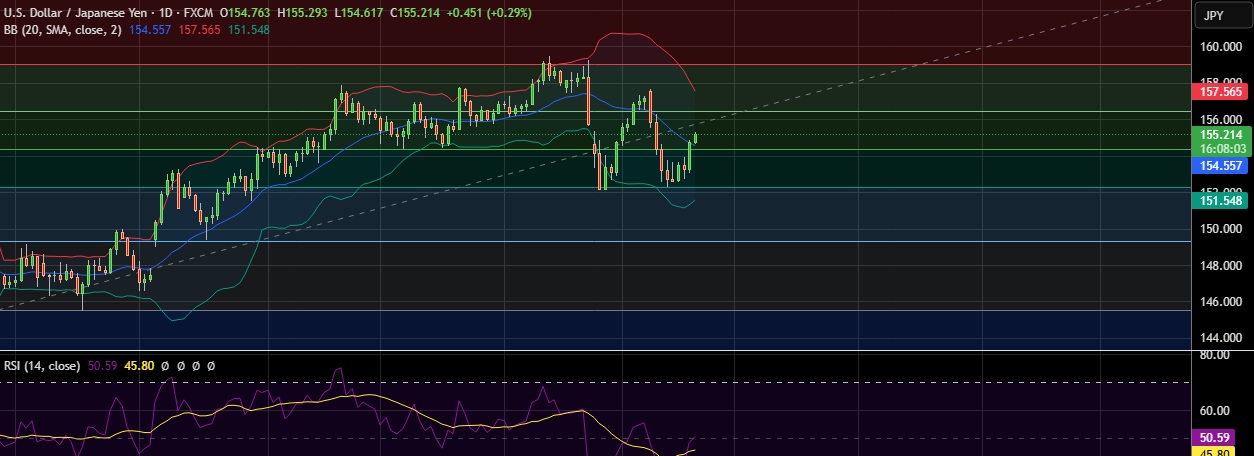Click the 148.000 price axis level
Screen dimensions: 1254x456
tap(1221, 266)
